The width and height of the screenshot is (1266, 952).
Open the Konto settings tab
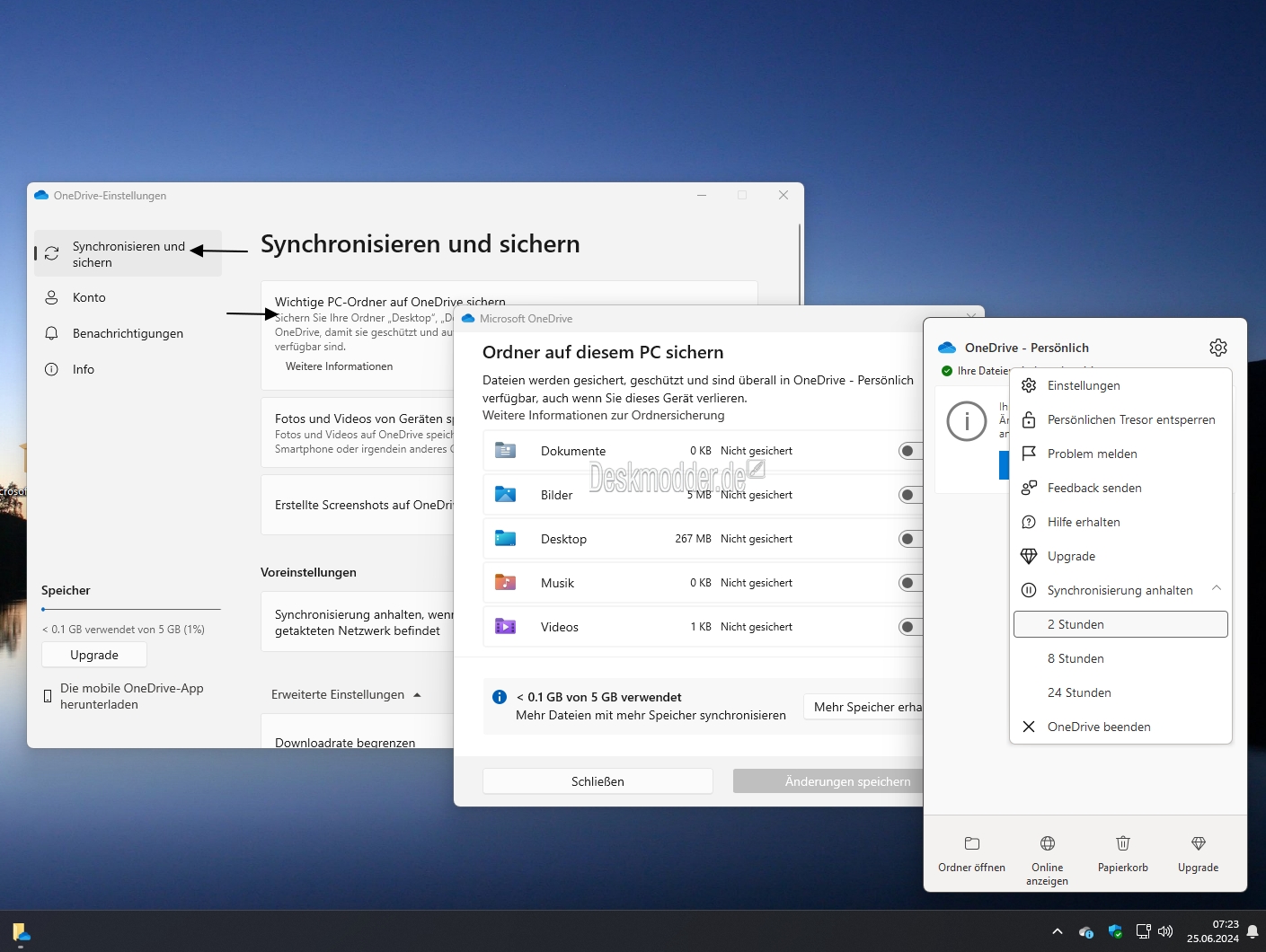(128, 297)
